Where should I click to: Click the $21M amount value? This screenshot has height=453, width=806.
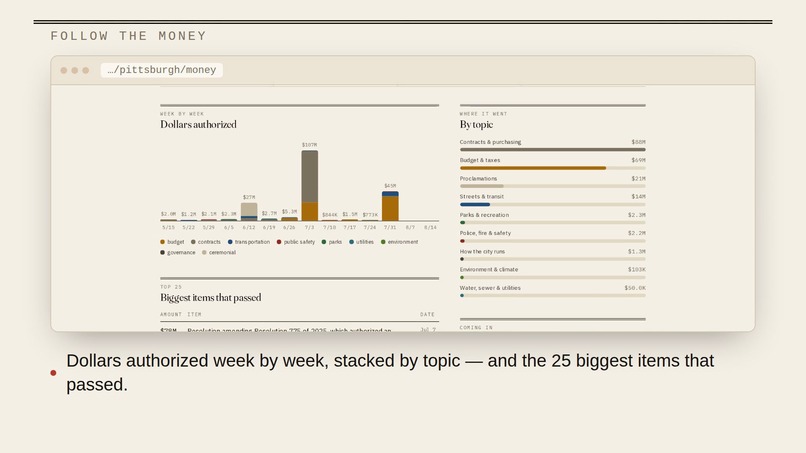(x=638, y=178)
